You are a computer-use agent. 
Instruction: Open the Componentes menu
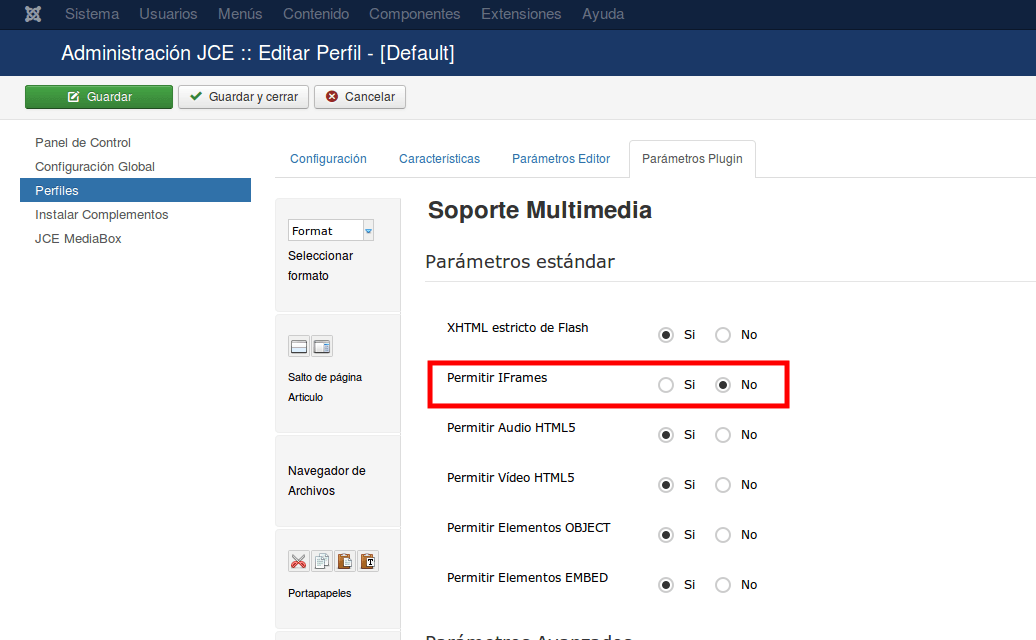tap(414, 14)
